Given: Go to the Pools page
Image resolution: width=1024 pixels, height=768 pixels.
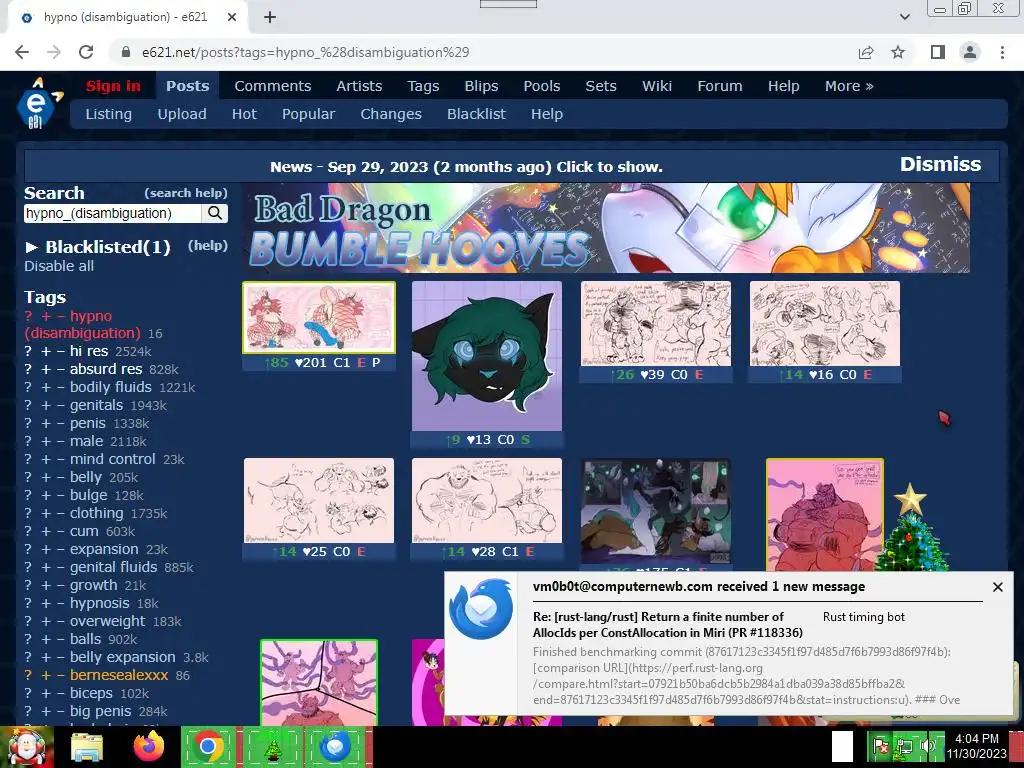Looking at the screenshot, I should 541,86.
